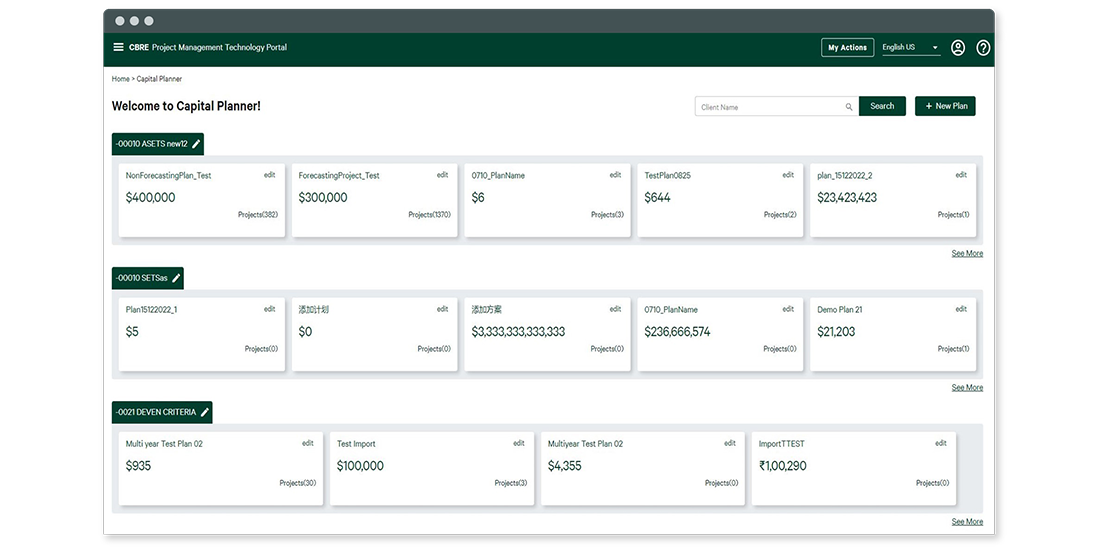The height and width of the screenshot is (552, 1104).
Task: Open the My Actions menu
Action: tap(847, 47)
